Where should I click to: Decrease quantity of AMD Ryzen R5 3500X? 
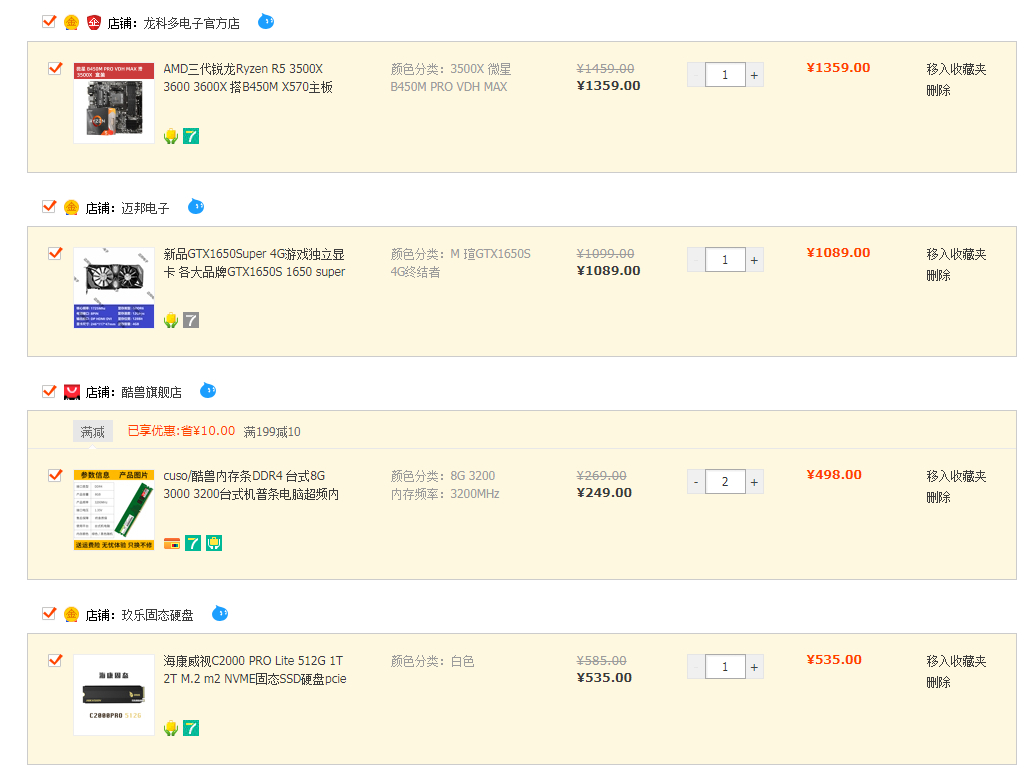696,75
